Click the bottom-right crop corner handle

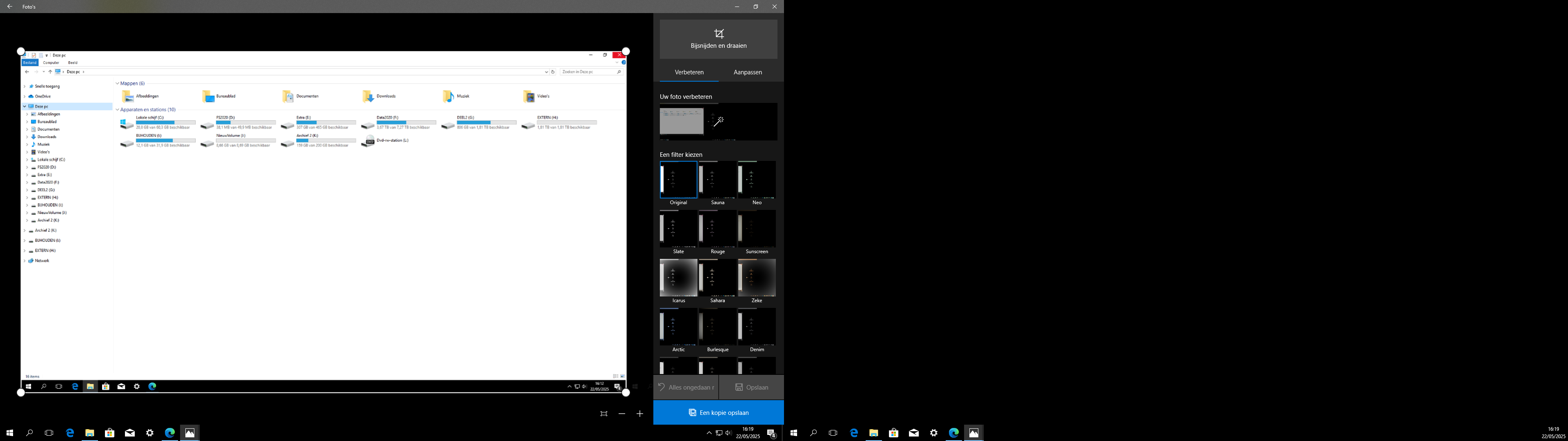pyautogui.click(x=626, y=393)
